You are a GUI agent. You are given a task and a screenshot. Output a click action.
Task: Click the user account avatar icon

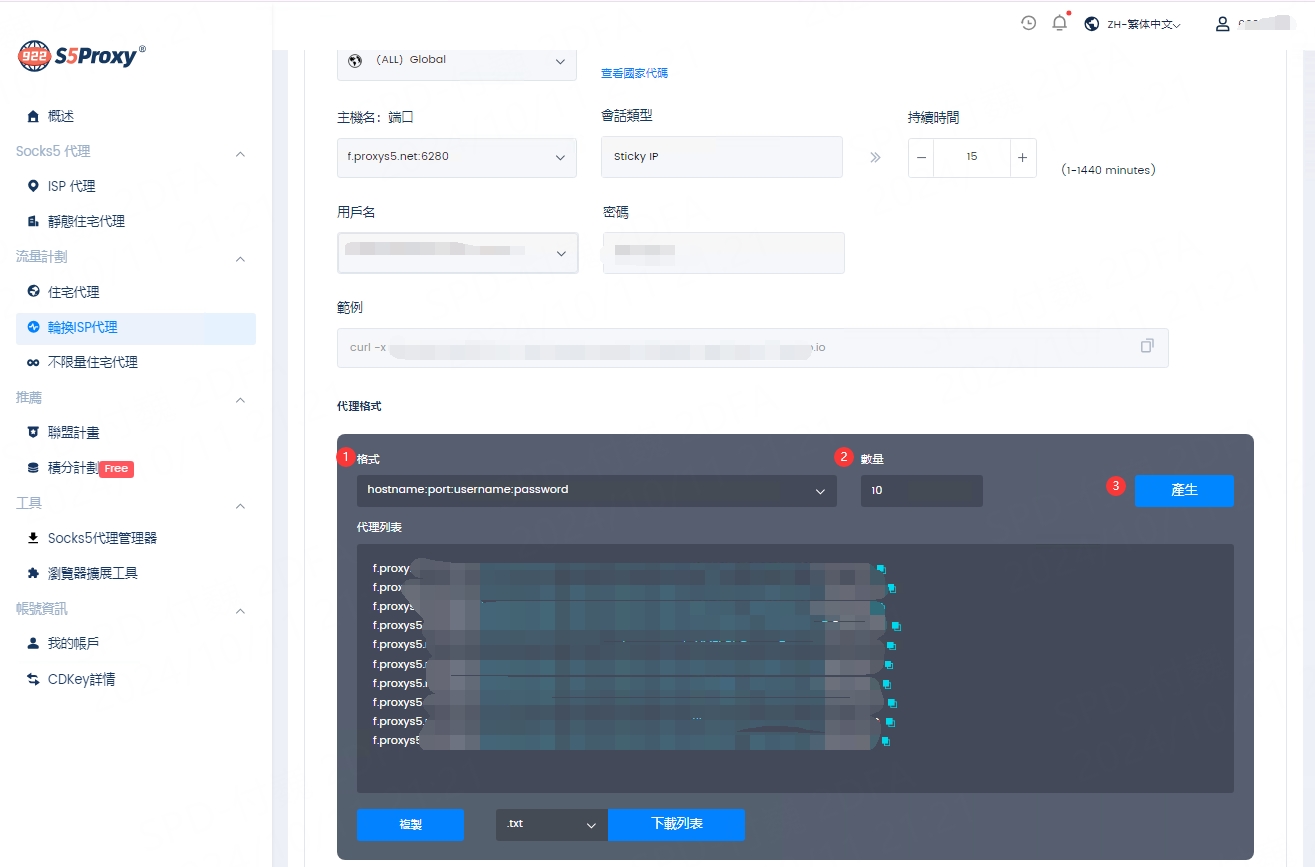(1222, 24)
